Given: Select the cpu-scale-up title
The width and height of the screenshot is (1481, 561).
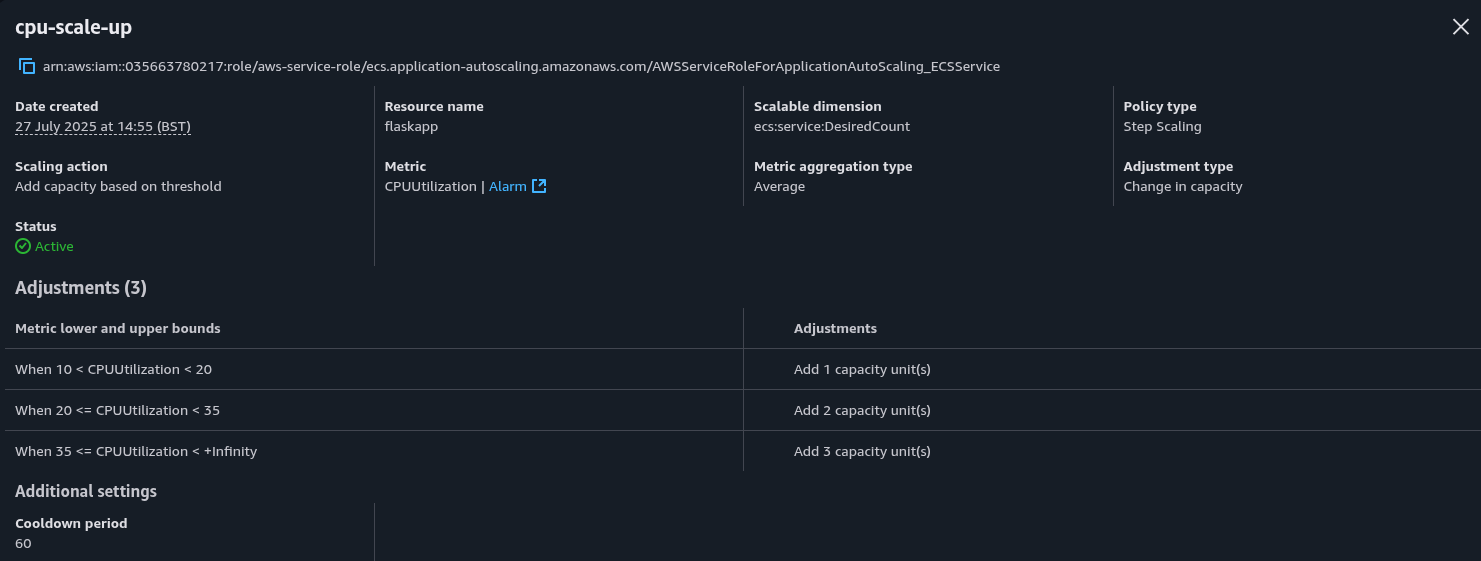Looking at the screenshot, I should coord(73,27).
